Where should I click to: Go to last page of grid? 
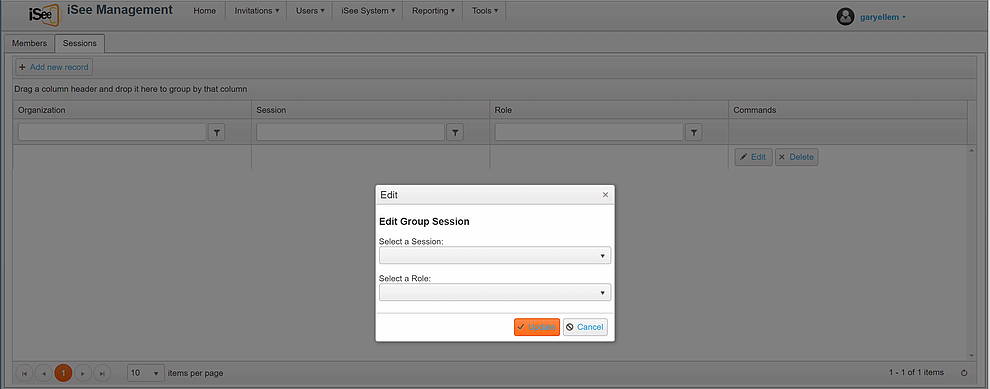coord(102,373)
